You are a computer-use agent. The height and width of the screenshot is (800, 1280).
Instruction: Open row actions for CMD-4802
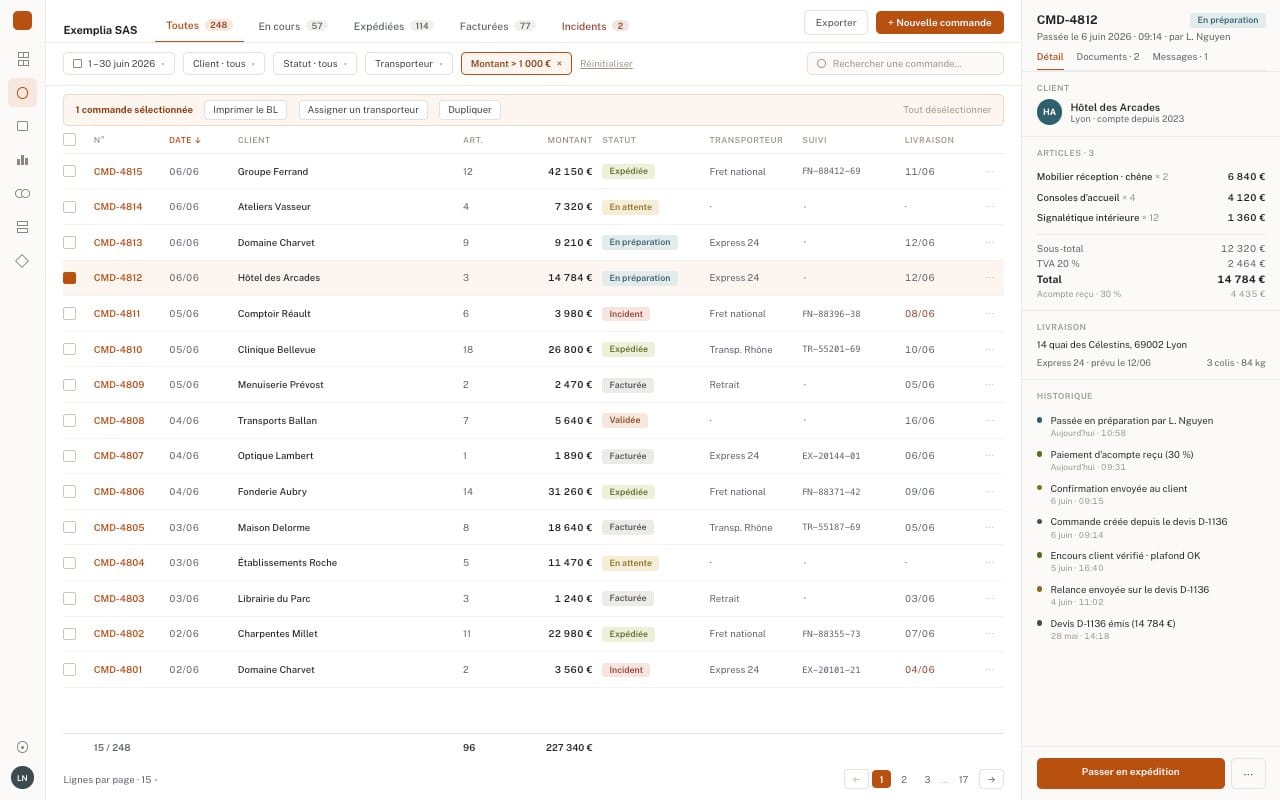(x=990, y=634)
